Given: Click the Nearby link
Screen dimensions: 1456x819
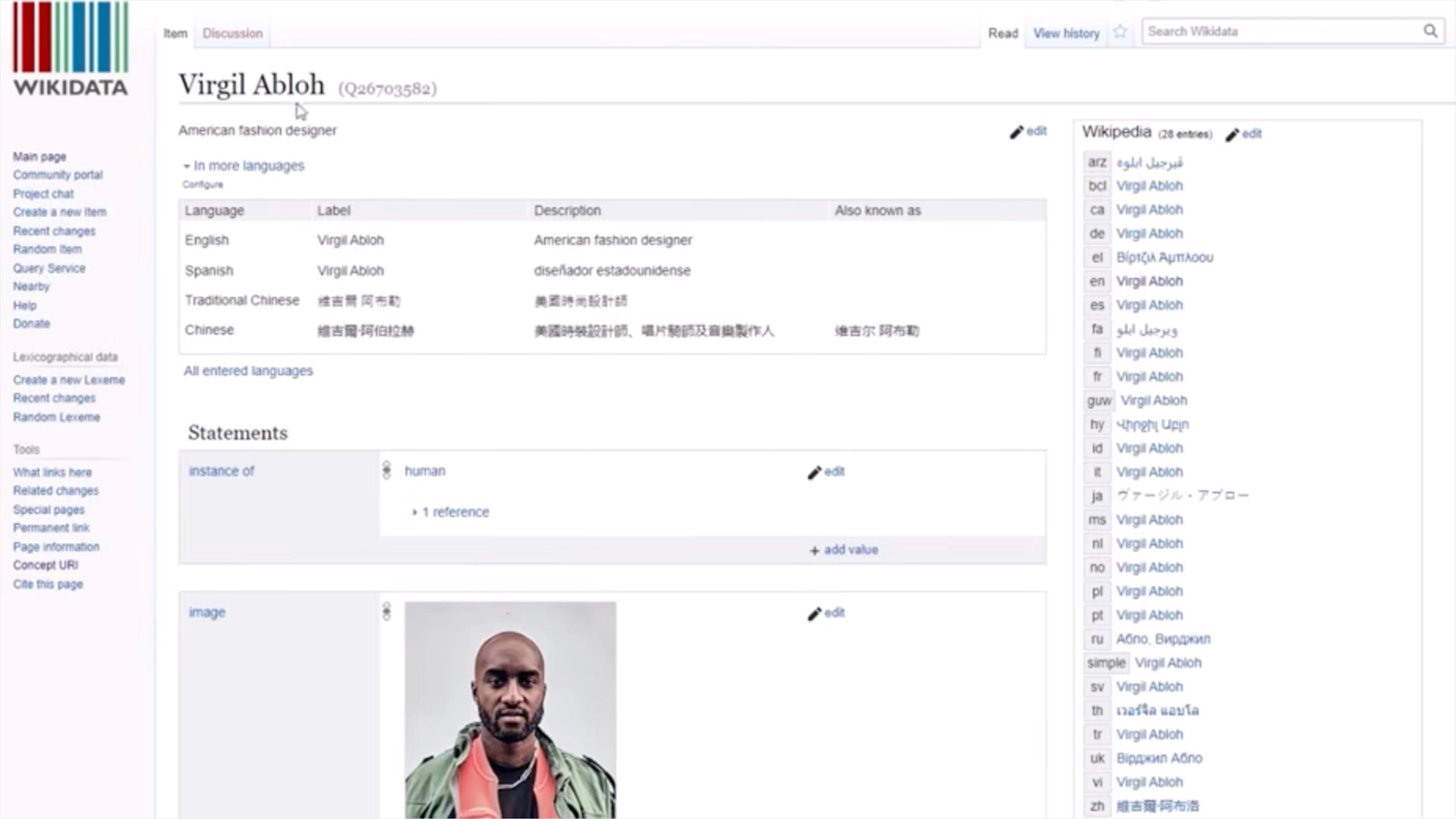Looking at the screenshot, I should click(31, 287).
